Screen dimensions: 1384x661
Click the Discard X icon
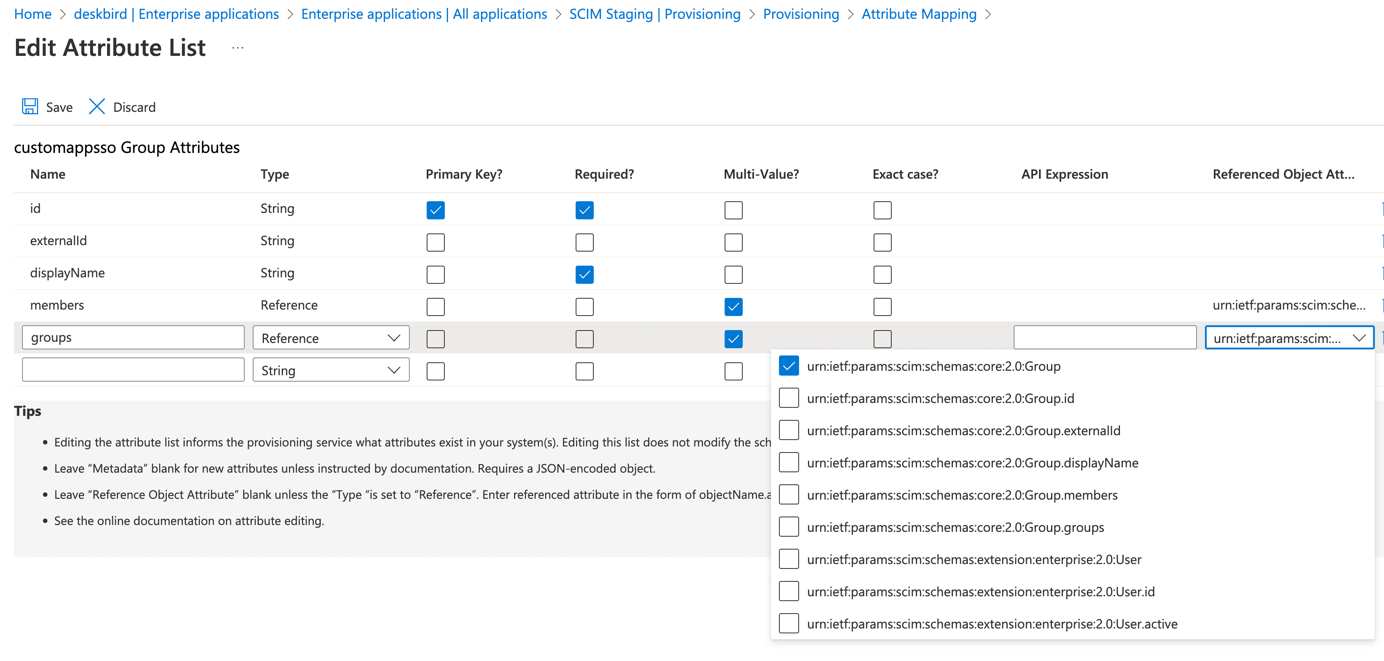coord(97,107)
